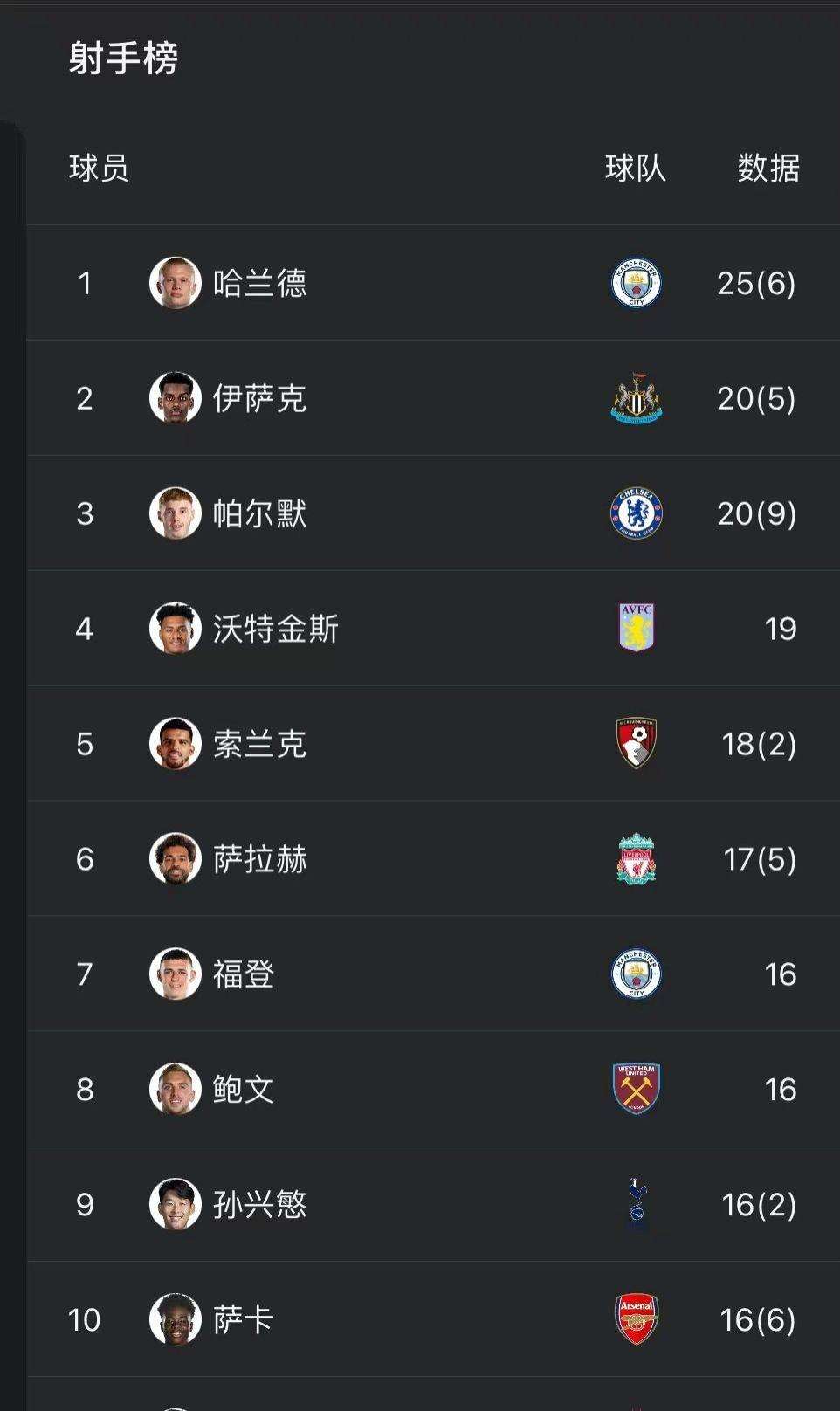Viewport: 840px width, 1411px height.
Task: Click the 球队 column header
Action: click(636, 168)
